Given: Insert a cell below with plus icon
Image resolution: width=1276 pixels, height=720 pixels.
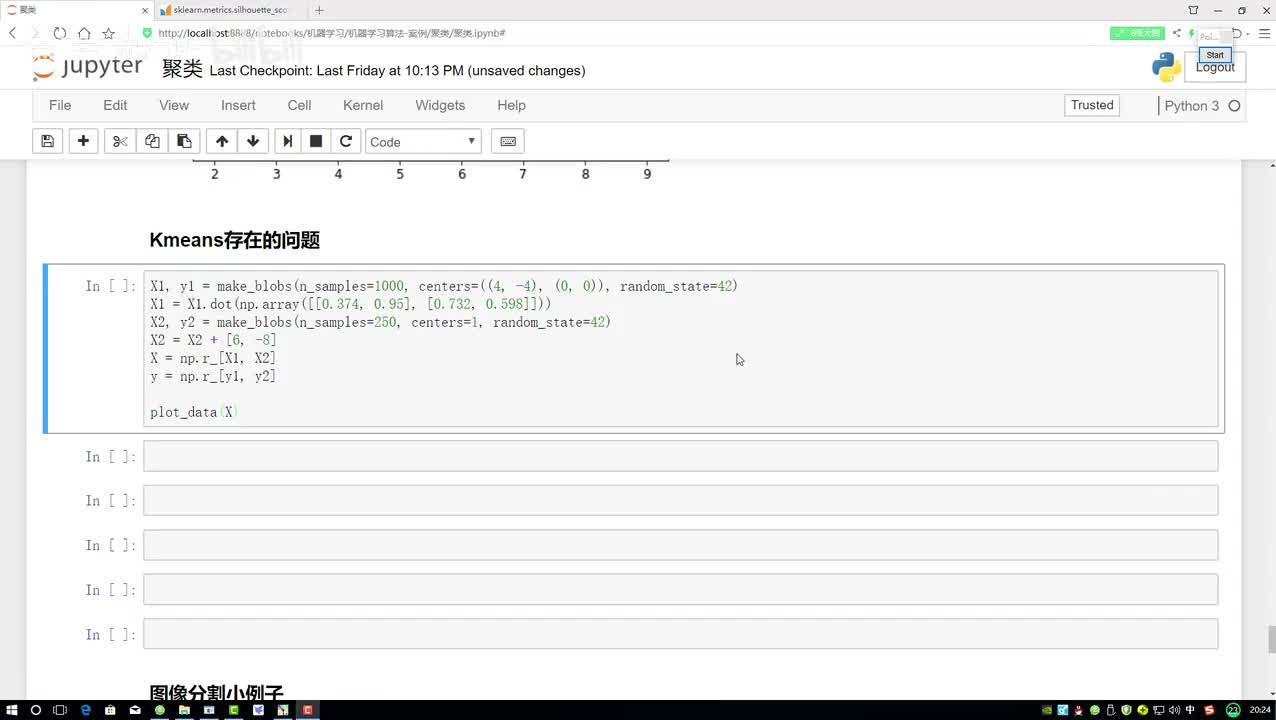Looking at the screenshot, I should coord(83,141).
